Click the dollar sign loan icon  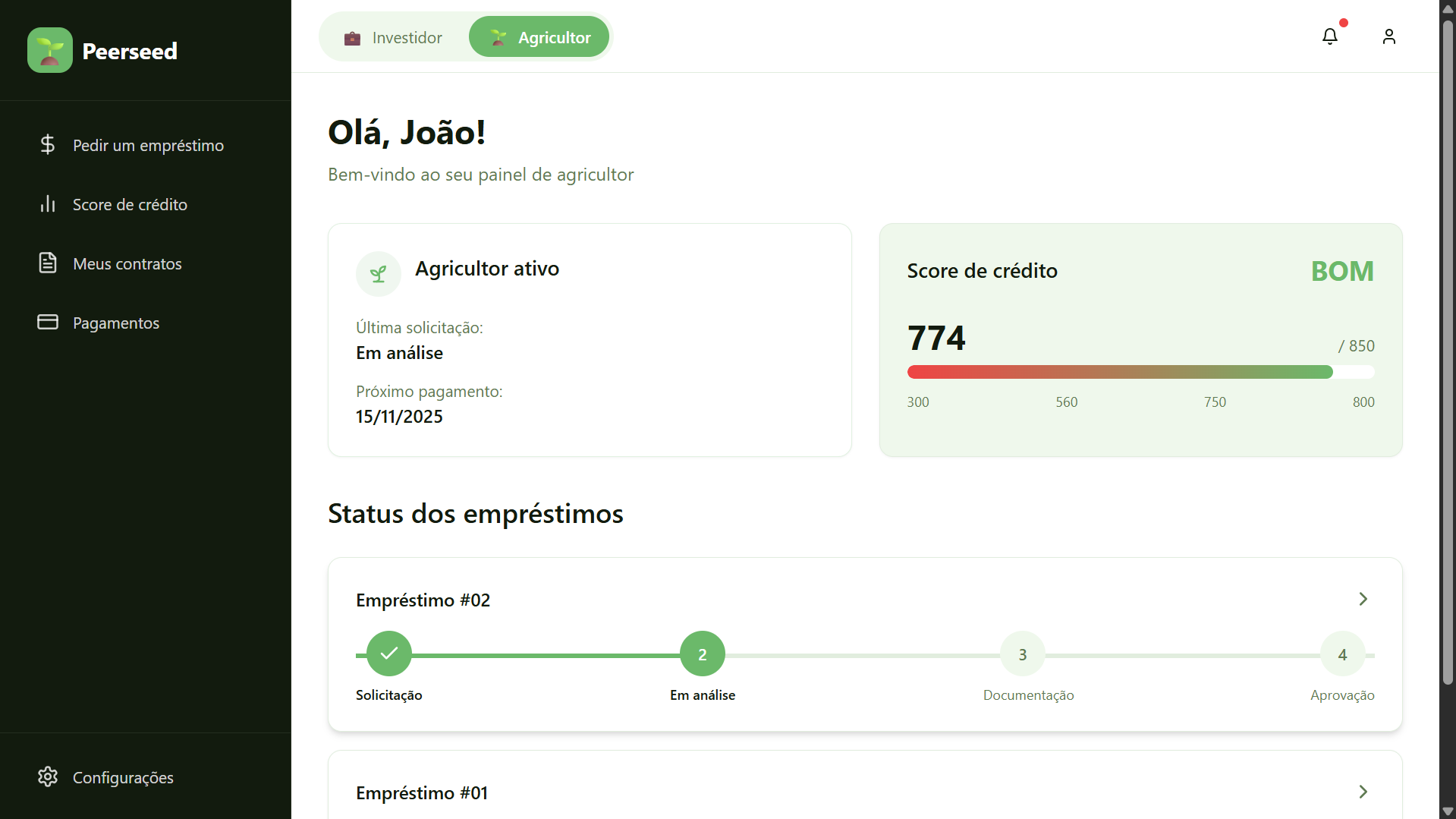coord(48,145)
